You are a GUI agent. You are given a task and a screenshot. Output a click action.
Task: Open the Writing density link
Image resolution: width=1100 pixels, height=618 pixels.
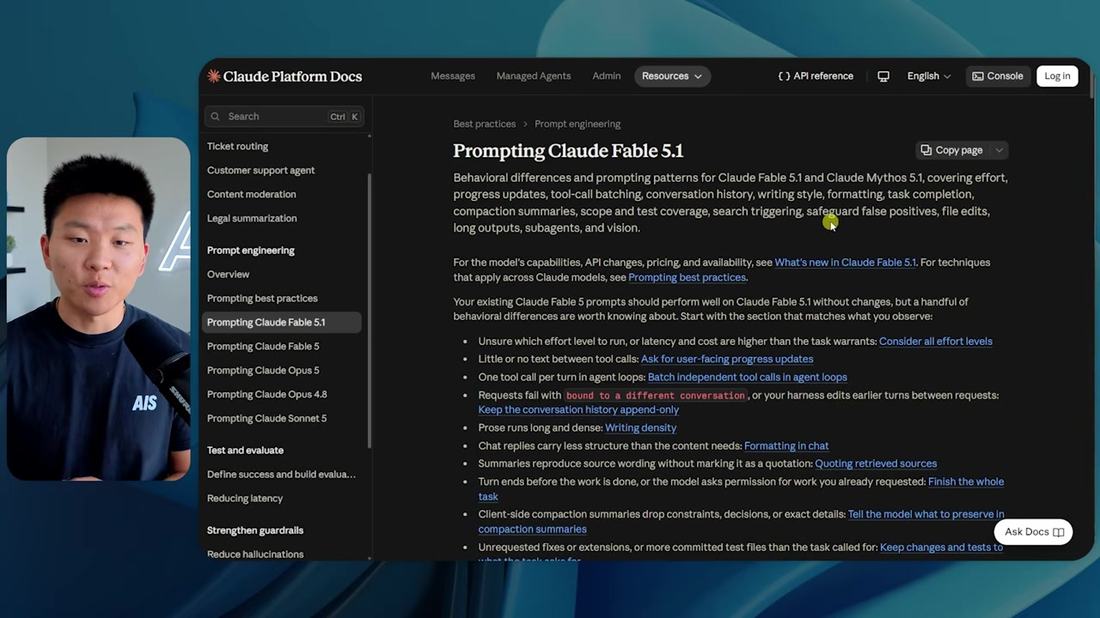pyautogui.click(x=640, y=427)
